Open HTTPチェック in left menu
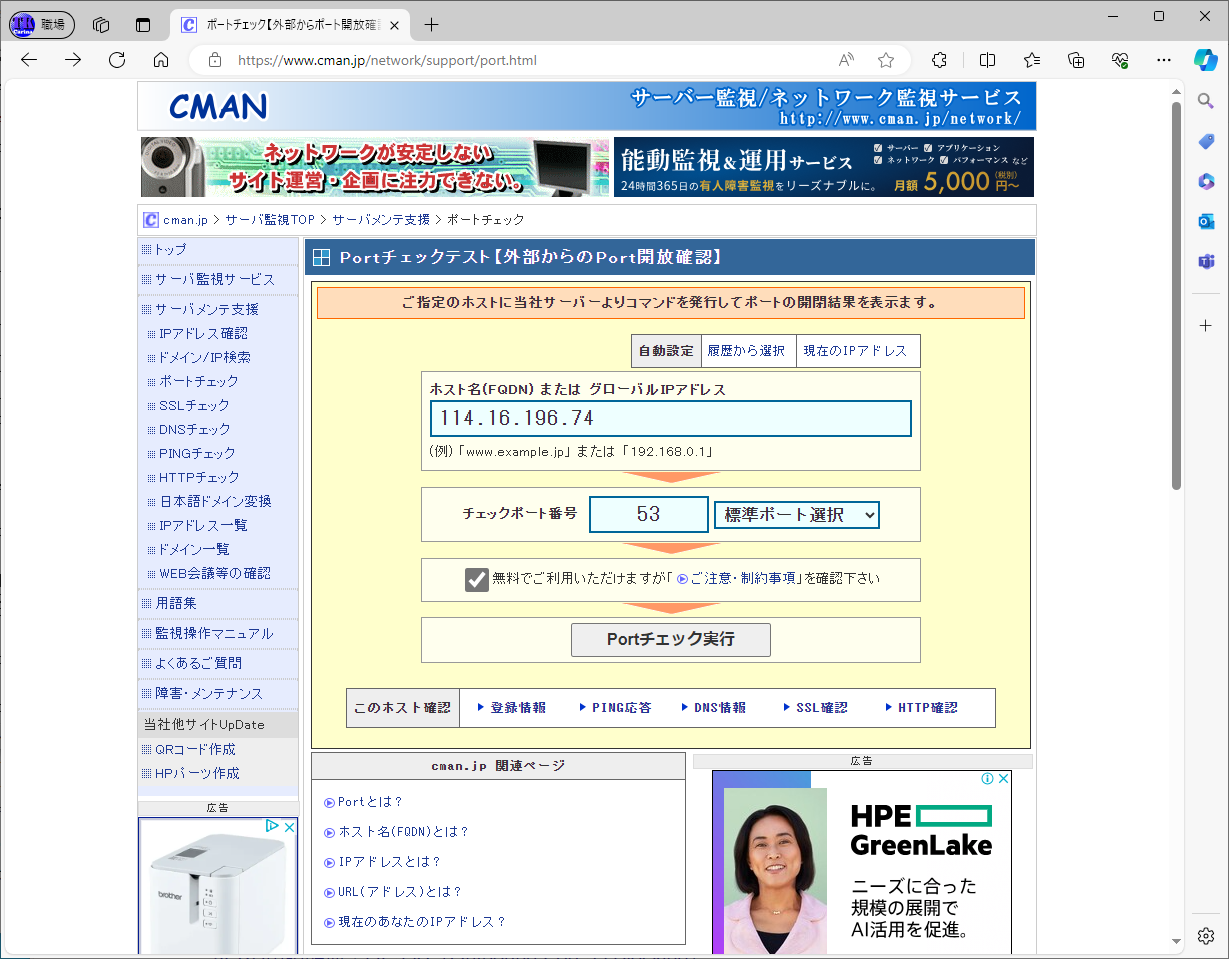Image resolution: width=1229 pixels, height=959 pixels. pos(199,477)
